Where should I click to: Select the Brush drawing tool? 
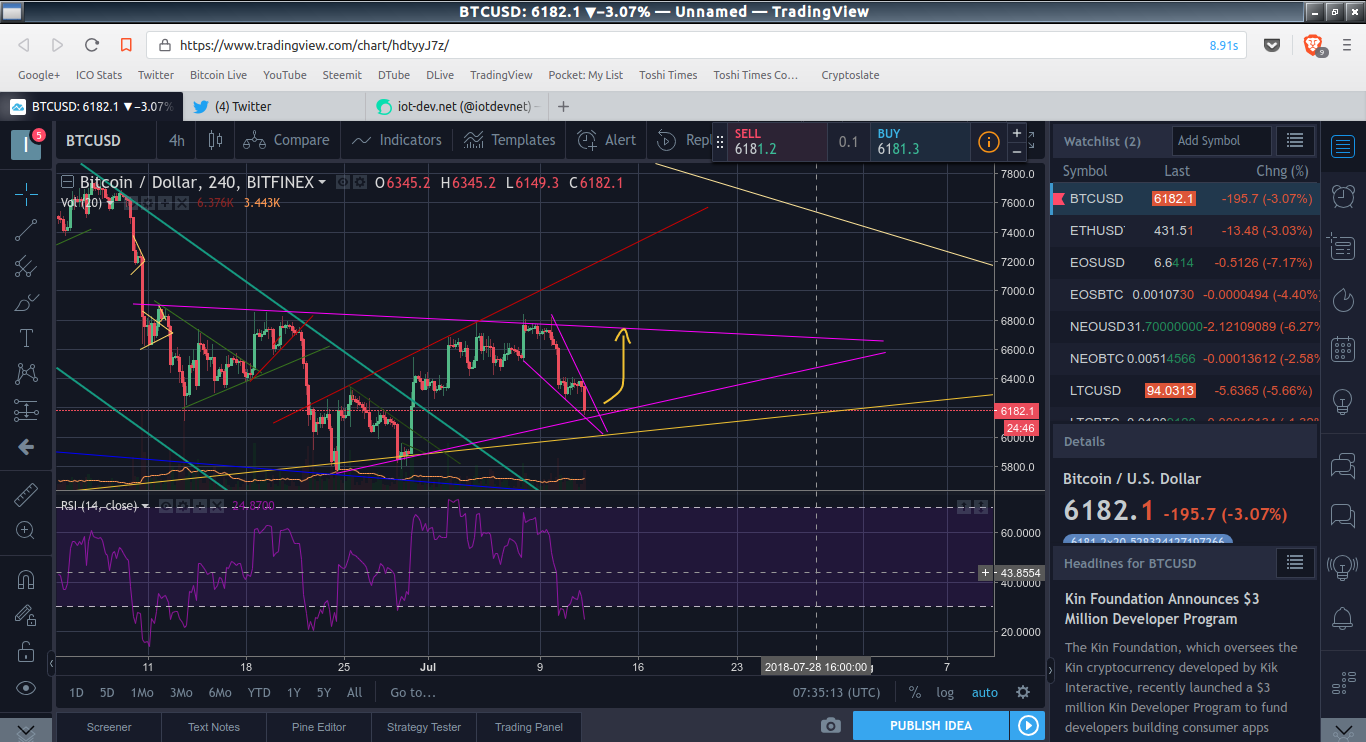click(x=26, y=302)
